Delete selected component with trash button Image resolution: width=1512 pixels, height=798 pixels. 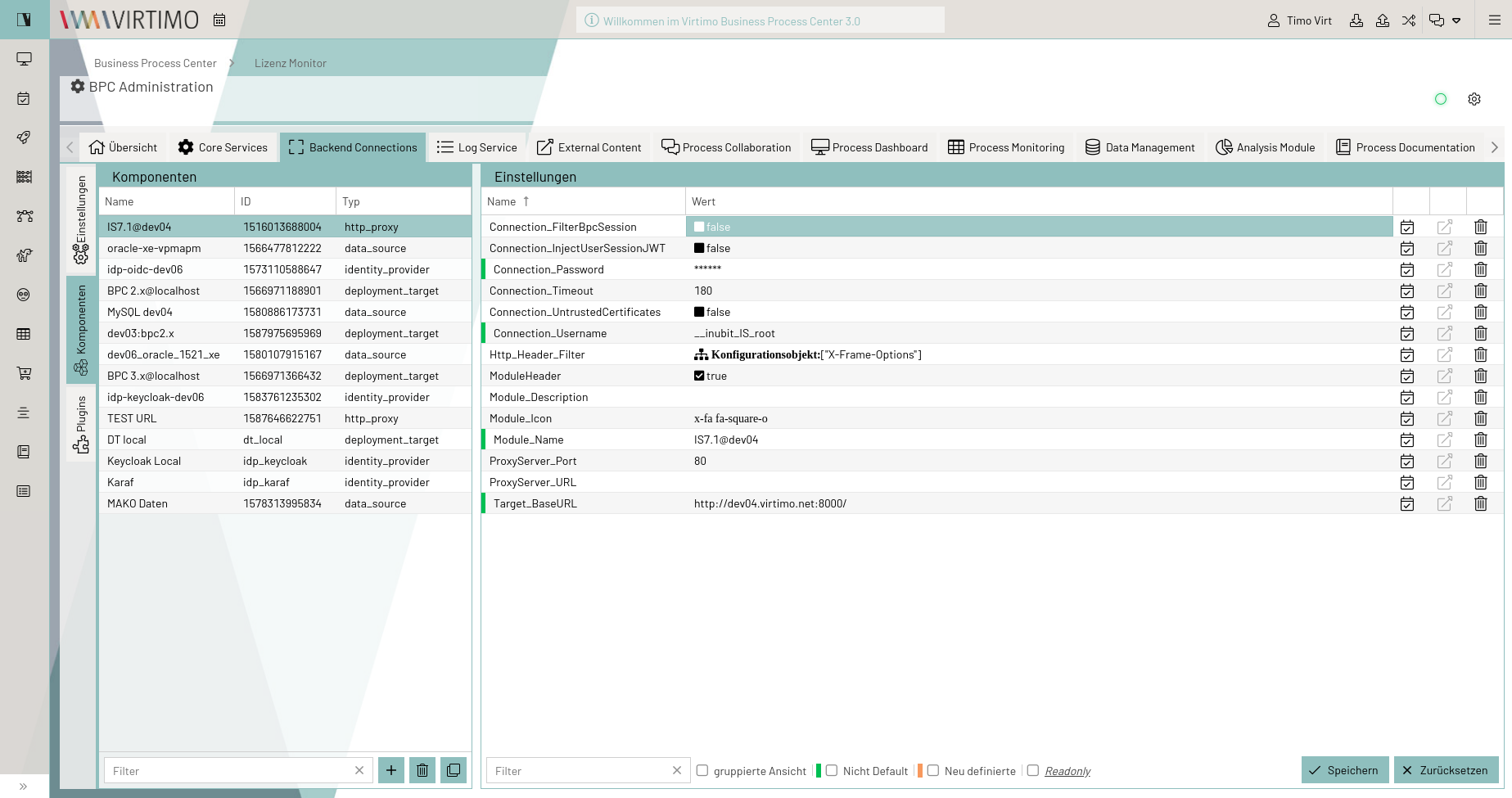422,770
